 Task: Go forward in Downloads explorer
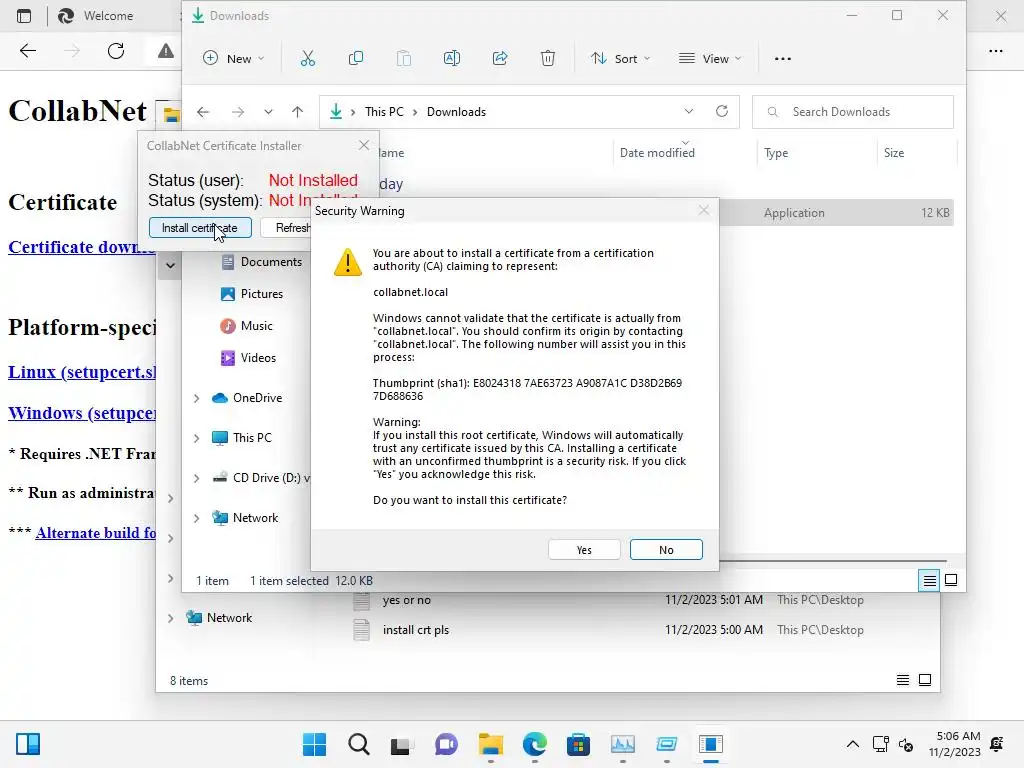(x=238, y=112)
